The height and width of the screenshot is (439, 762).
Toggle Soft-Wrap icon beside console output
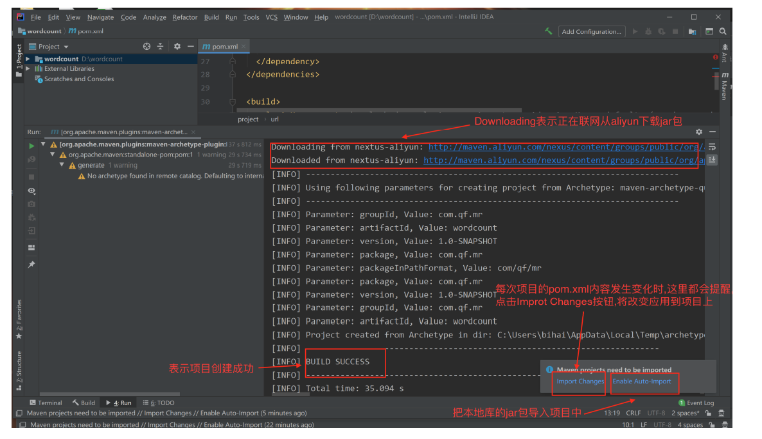712,146
